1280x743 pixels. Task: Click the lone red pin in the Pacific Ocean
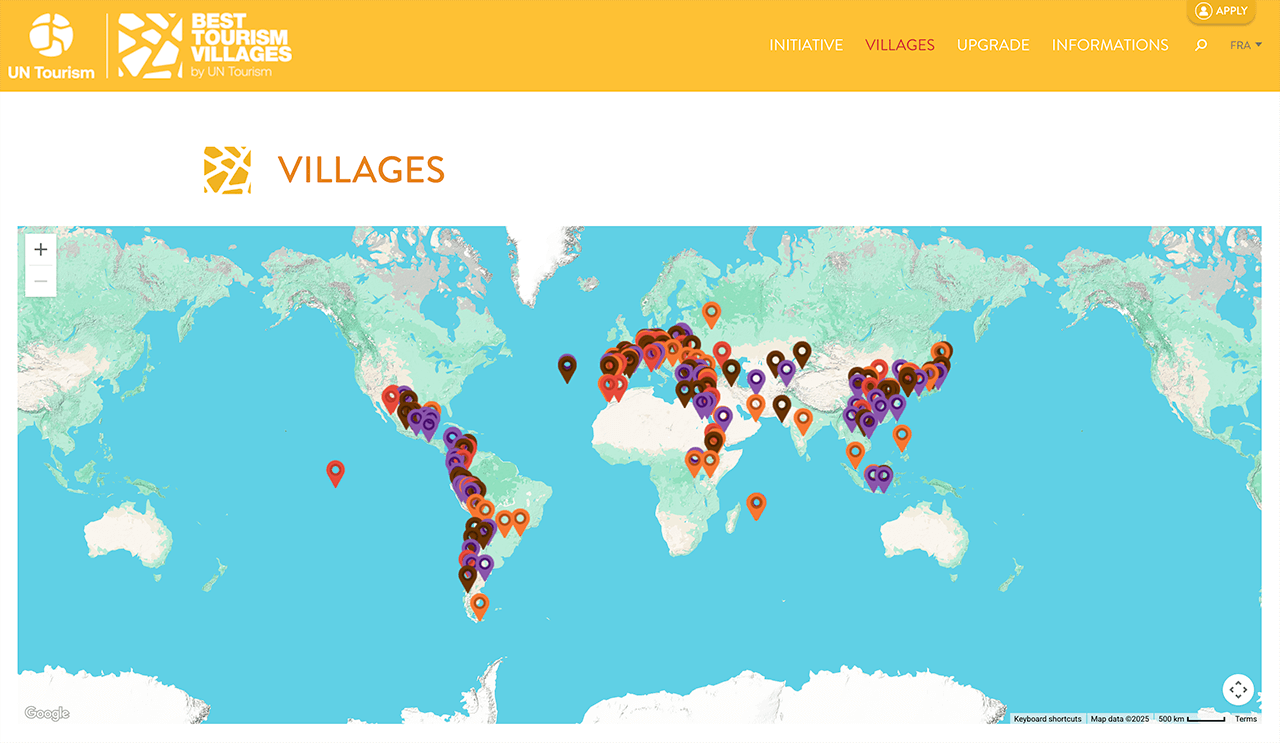pyautogui.click(x=335, y=472)
